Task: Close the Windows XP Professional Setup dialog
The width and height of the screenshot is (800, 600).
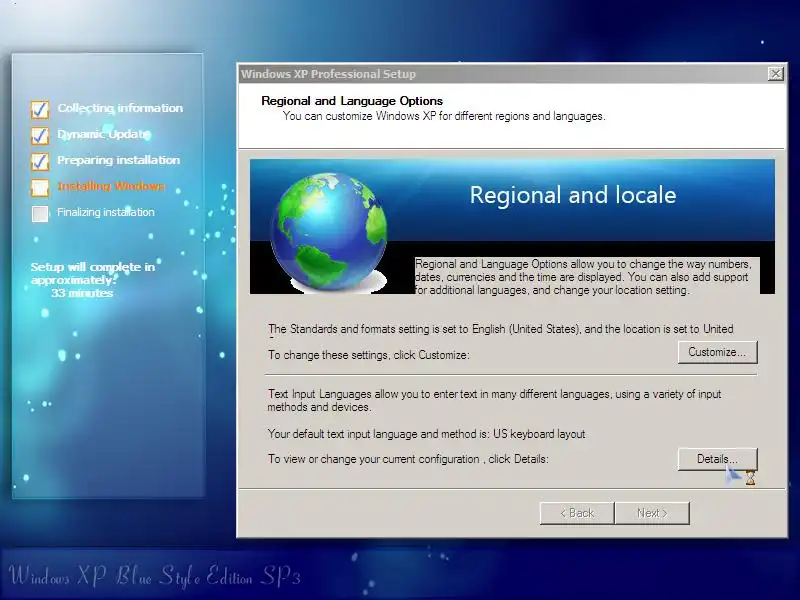Action: [776, 74]
